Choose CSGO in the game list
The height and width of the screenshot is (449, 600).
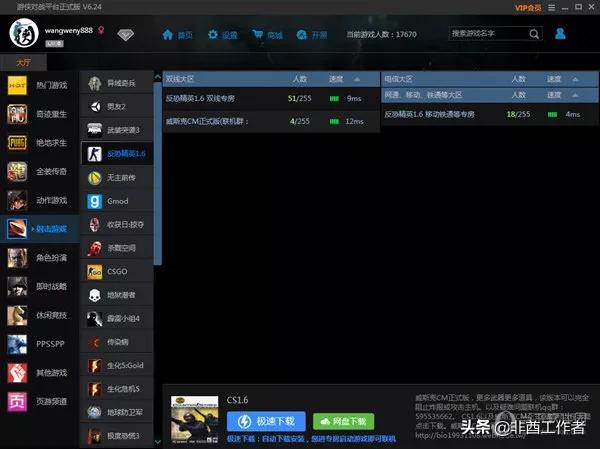pos(117,271)
